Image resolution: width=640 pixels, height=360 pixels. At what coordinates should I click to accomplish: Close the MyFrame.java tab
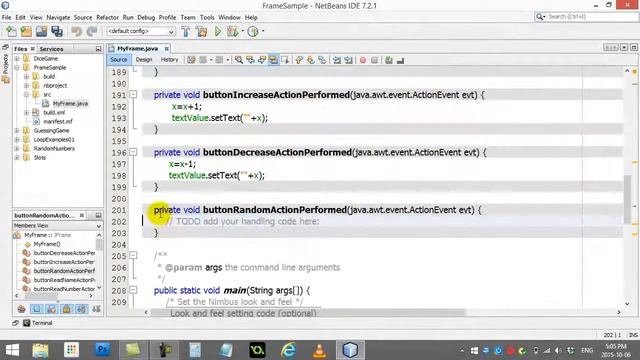(167, 49)
